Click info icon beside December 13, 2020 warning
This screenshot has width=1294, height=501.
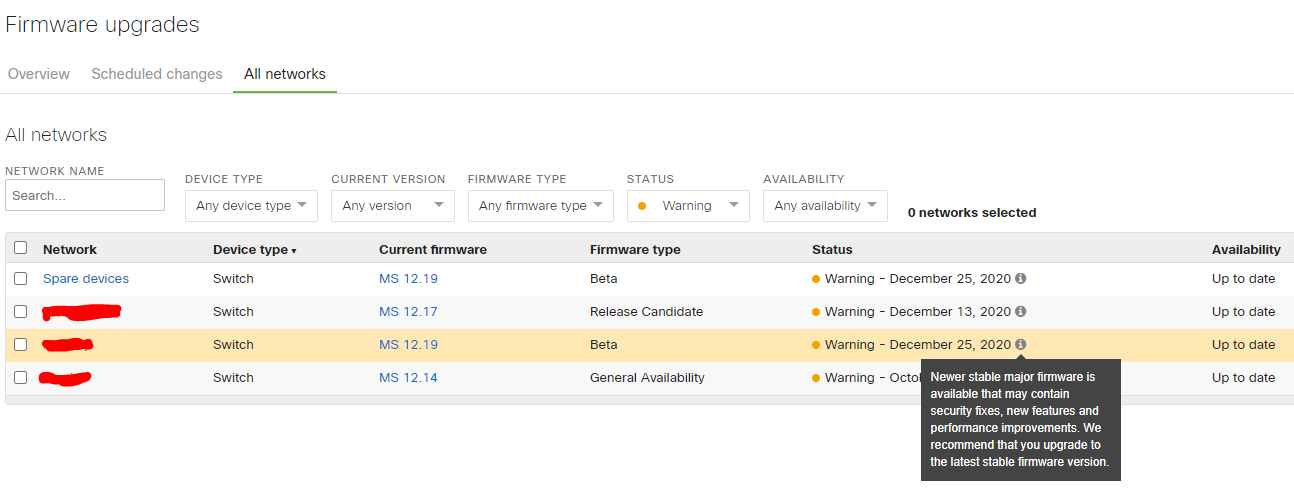(1020, 312)
